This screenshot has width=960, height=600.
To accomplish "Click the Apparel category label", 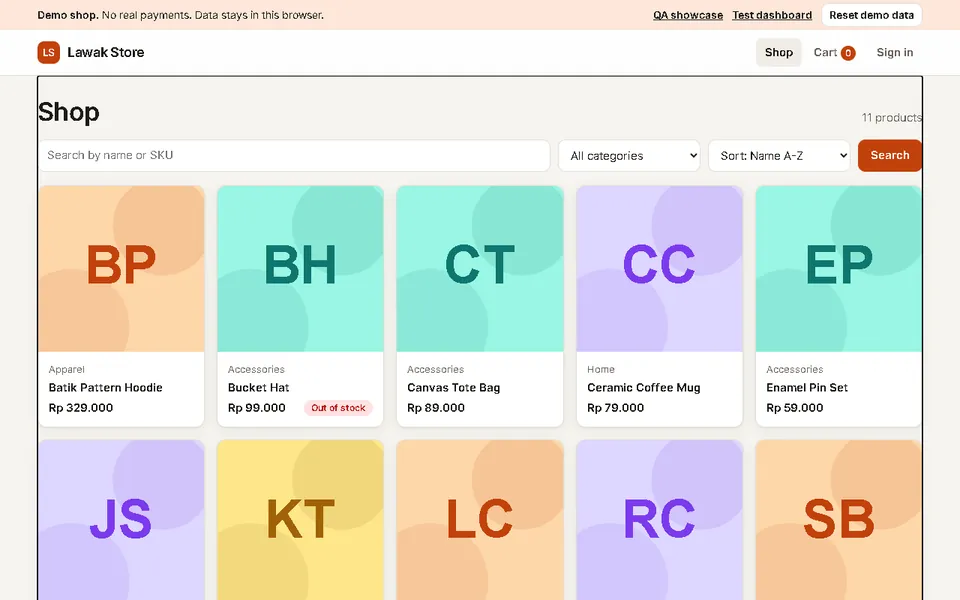I will click(x=67, y=370).
